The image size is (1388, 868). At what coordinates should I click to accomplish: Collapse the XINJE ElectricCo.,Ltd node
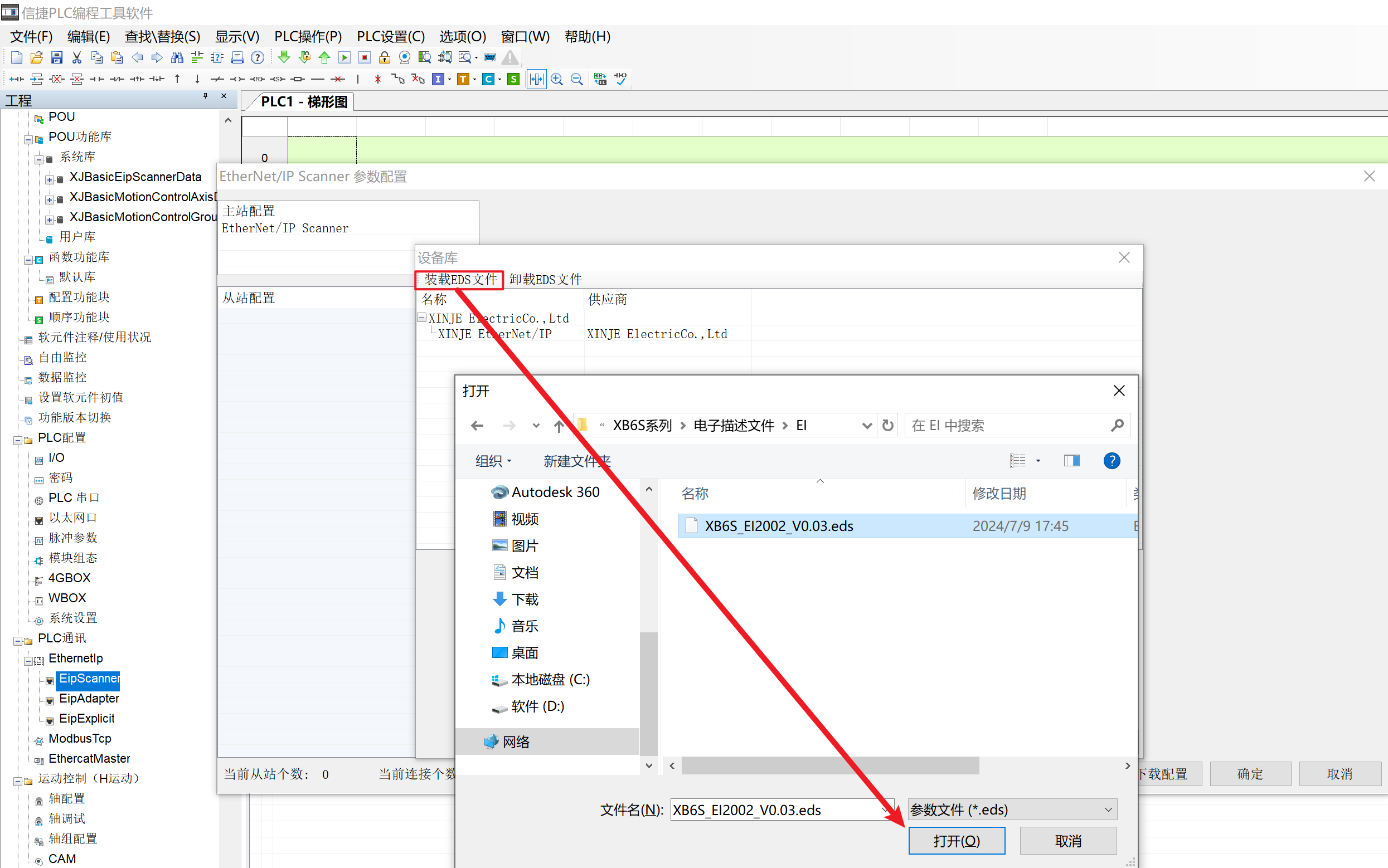[422, 318]
